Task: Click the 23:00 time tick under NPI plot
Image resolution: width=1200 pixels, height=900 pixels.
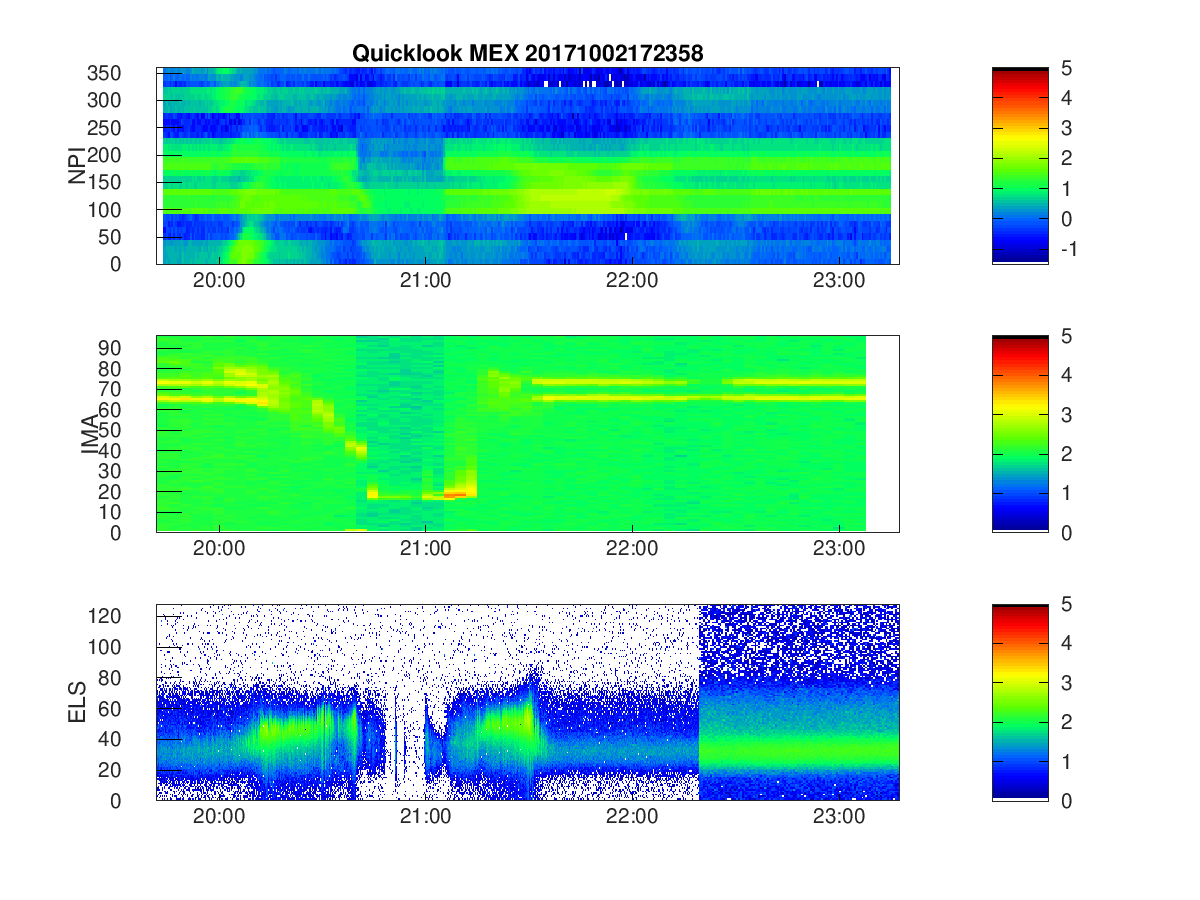Action: (838, 281)
